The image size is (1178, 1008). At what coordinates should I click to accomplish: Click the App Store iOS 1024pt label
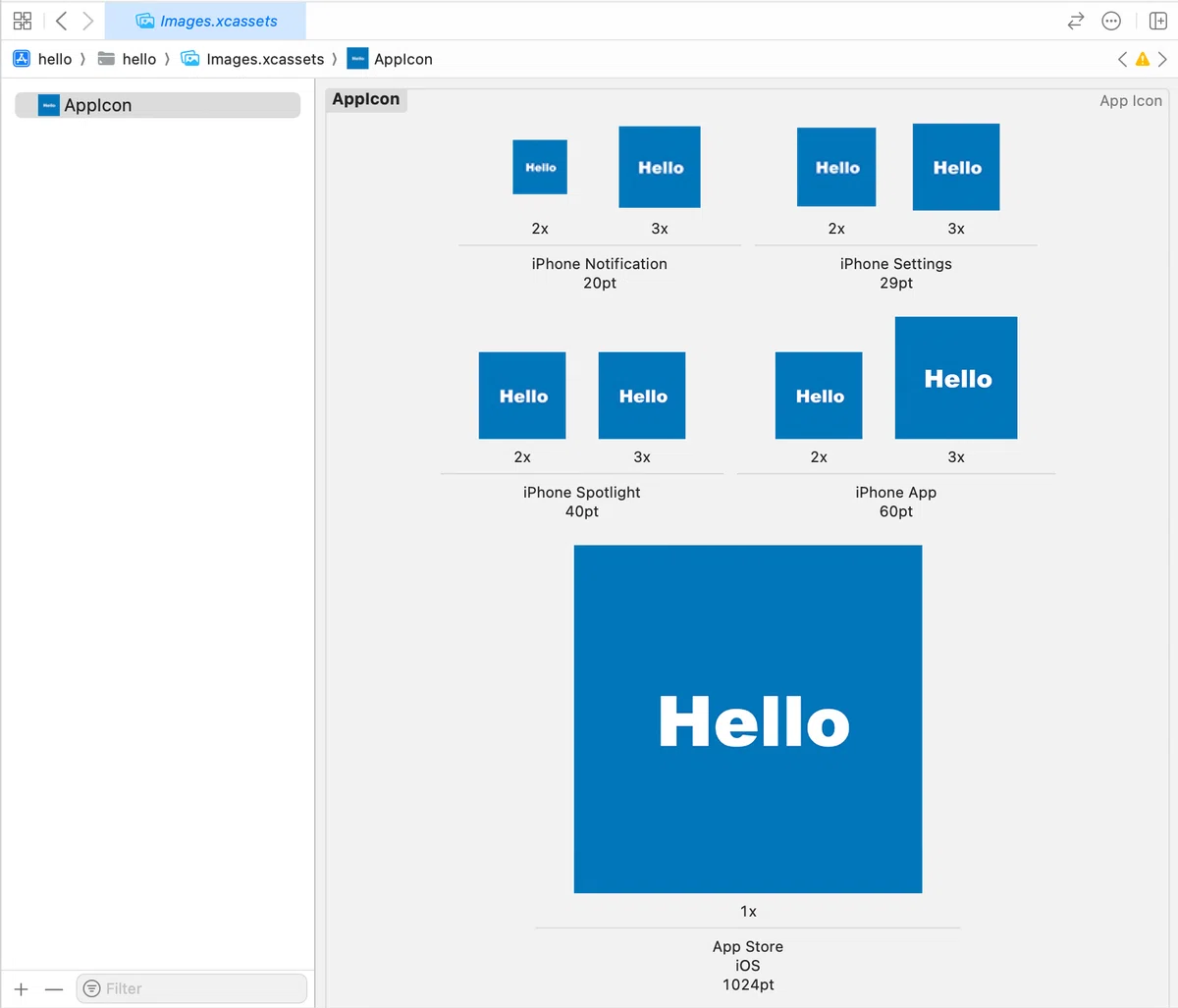[748, 966]
